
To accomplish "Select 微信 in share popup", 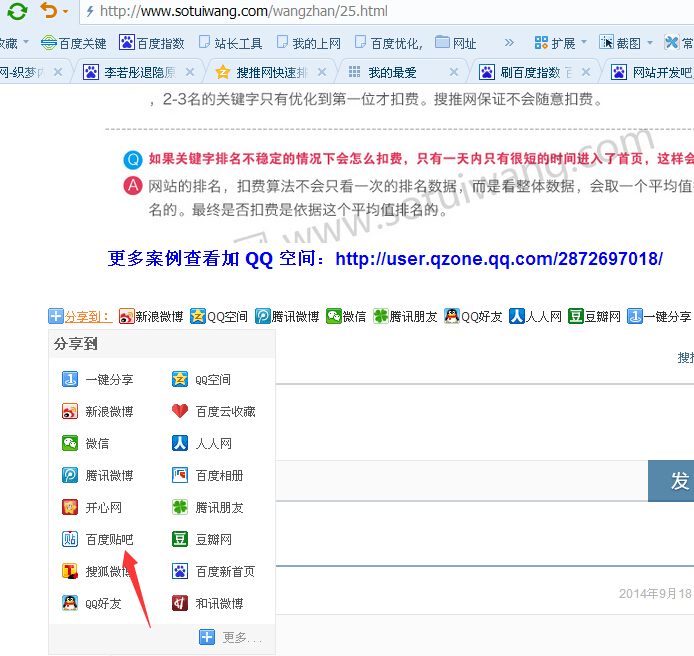I will coord(85,444).
